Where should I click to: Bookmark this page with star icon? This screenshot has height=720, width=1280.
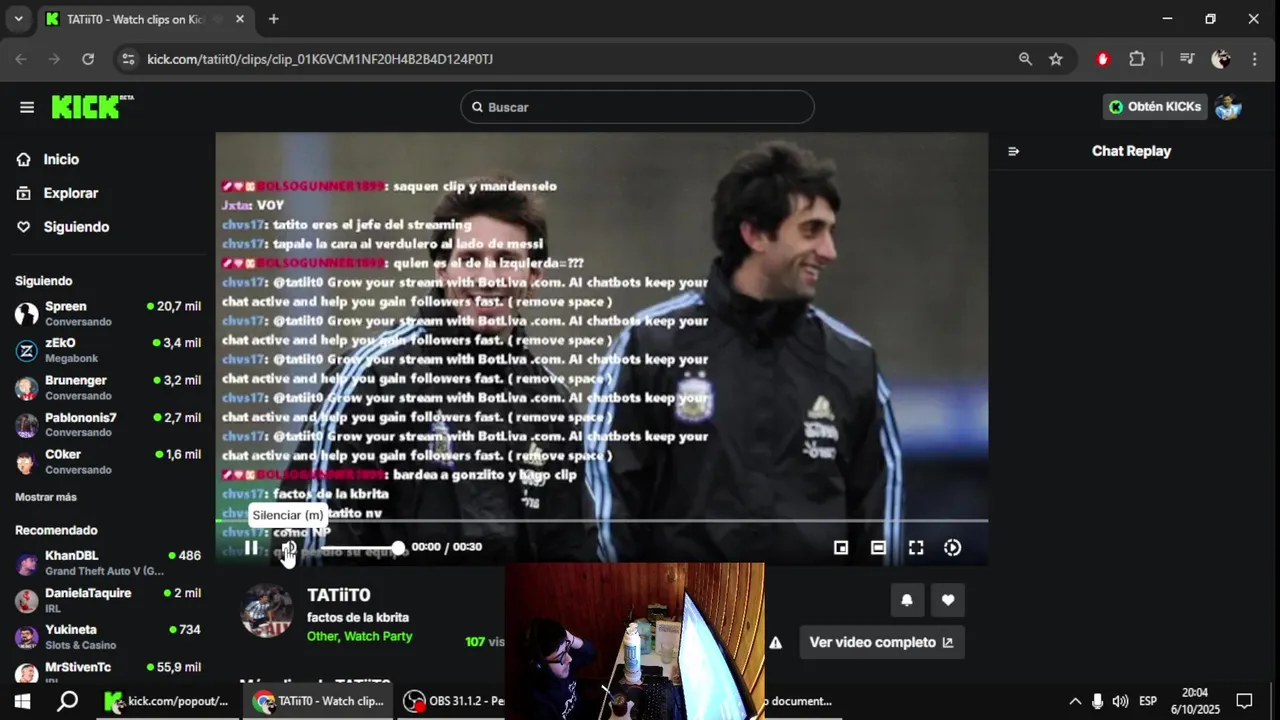pyautogui.click(x=1056, y=59)
